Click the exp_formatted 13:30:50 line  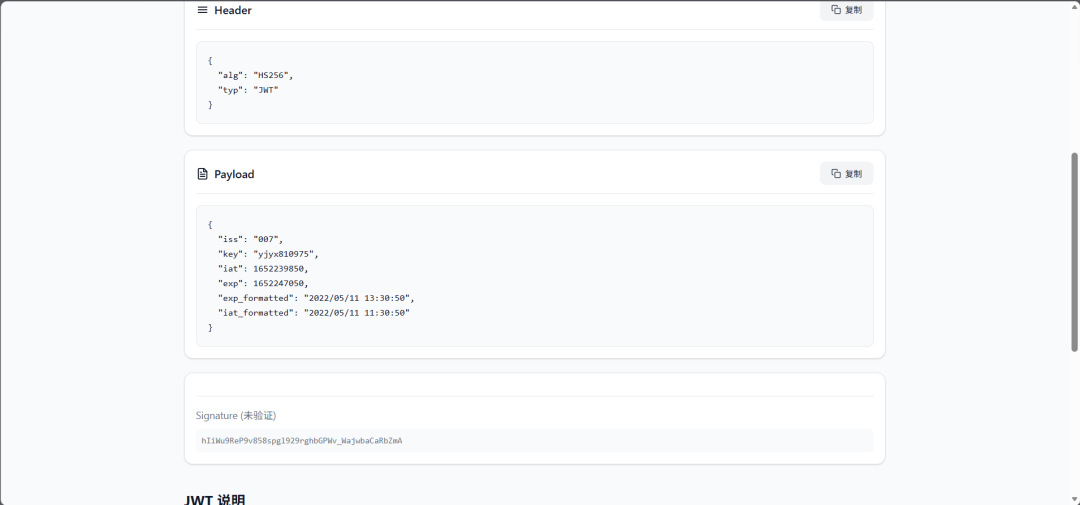pyautogui.click(x=317, y=298)
